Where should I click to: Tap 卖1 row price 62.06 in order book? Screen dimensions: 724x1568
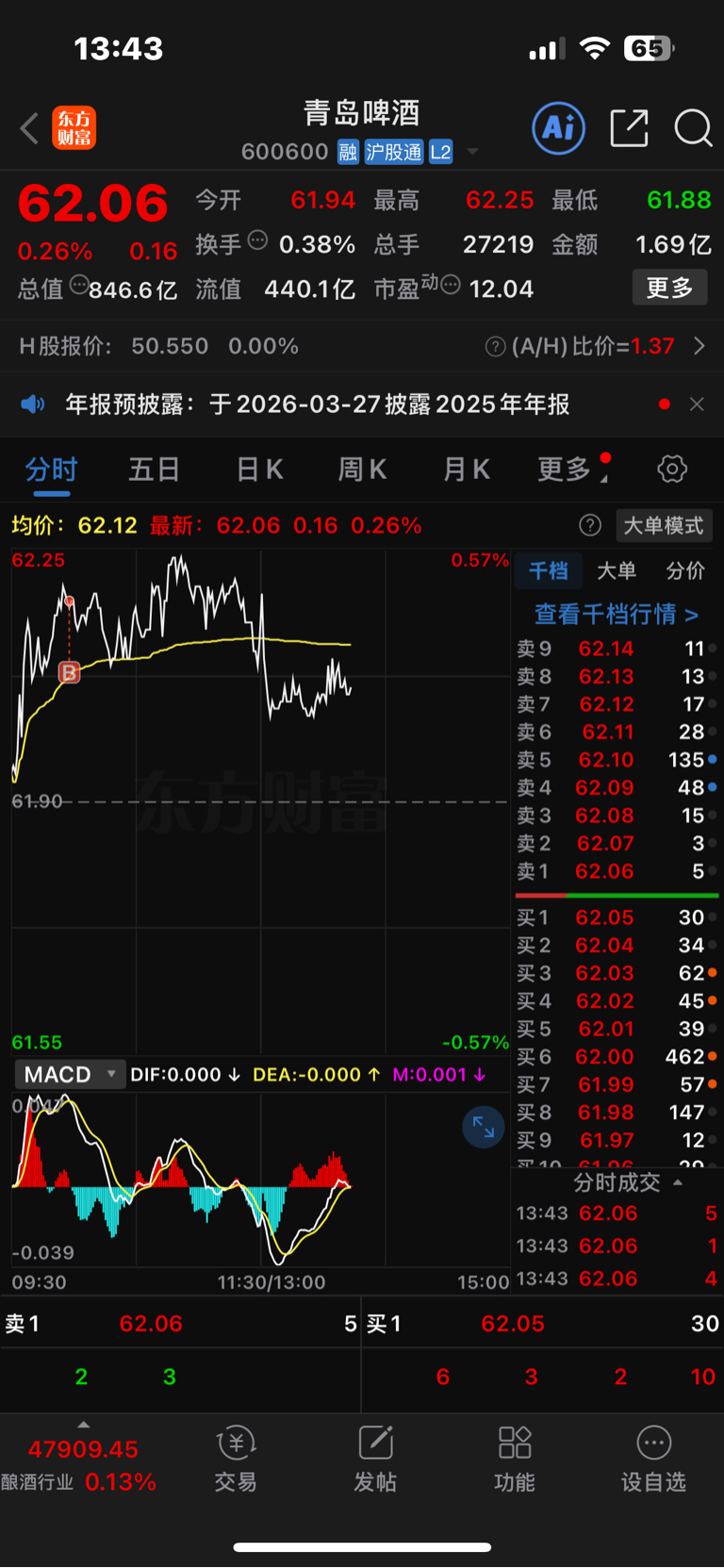(605, 871)
